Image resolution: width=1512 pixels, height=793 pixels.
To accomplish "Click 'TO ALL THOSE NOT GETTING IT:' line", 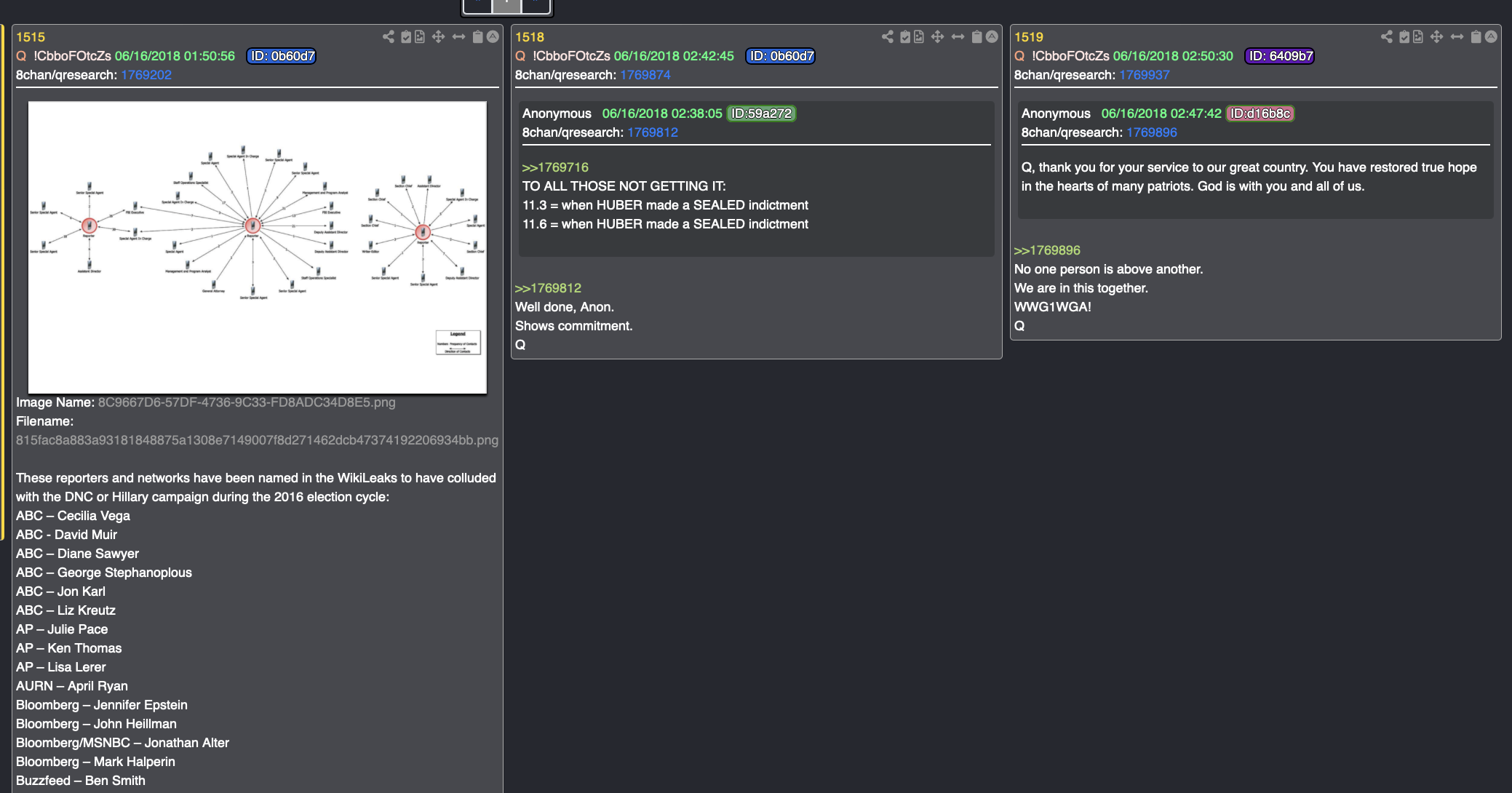I will pyautogui.click(x=624, y=186).
